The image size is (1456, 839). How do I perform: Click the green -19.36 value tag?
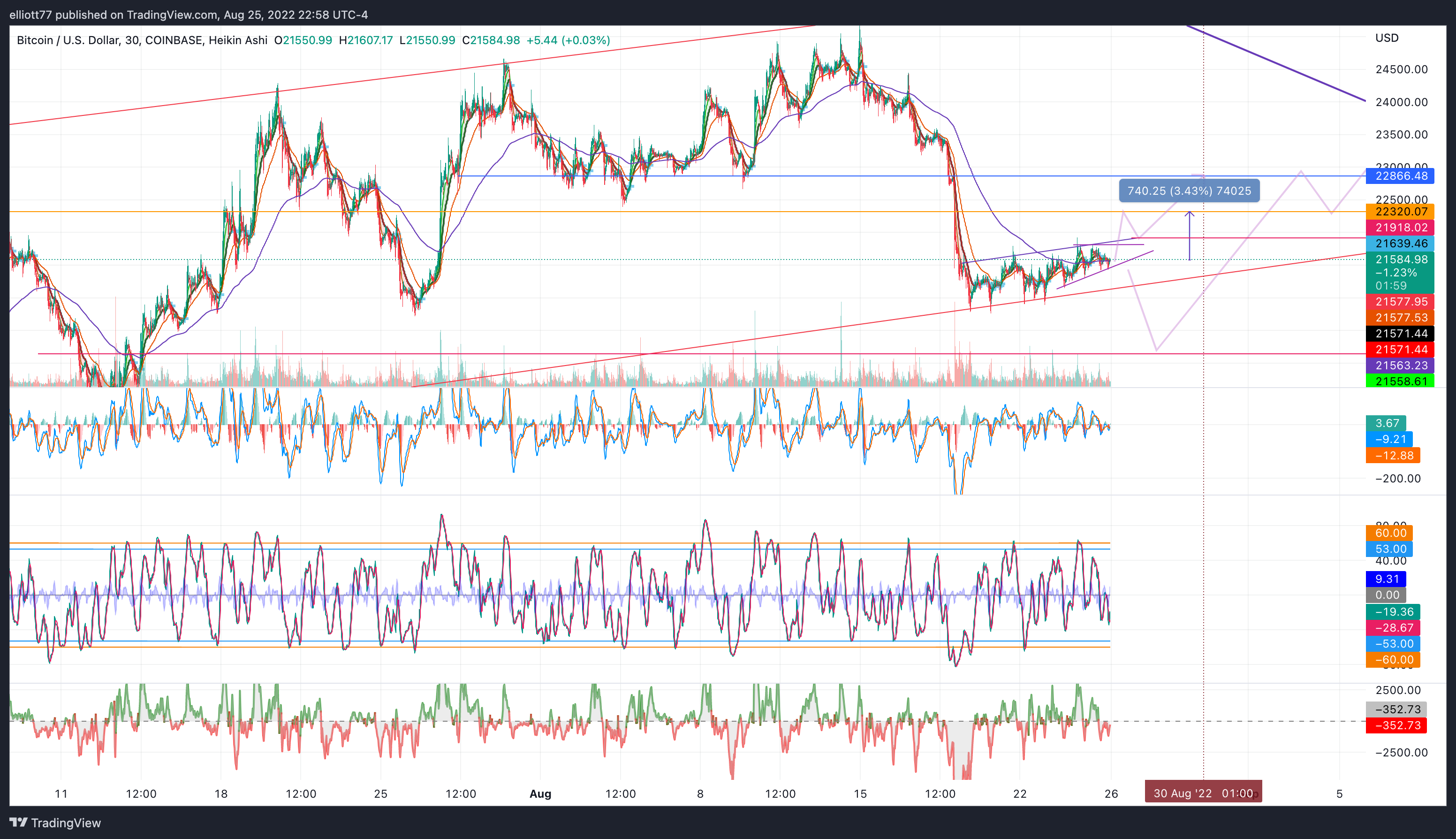[x=1393, y=612]
